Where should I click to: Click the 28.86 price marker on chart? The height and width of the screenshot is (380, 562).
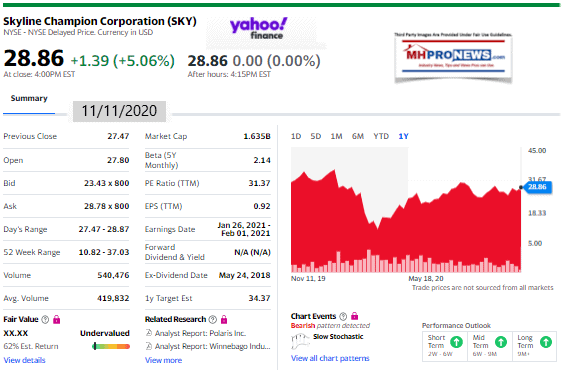(537, 187)
